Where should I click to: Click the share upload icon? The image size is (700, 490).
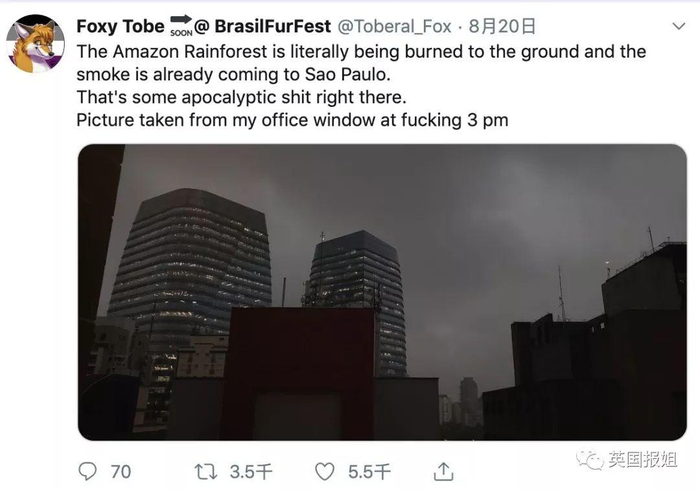pos(440,469)
